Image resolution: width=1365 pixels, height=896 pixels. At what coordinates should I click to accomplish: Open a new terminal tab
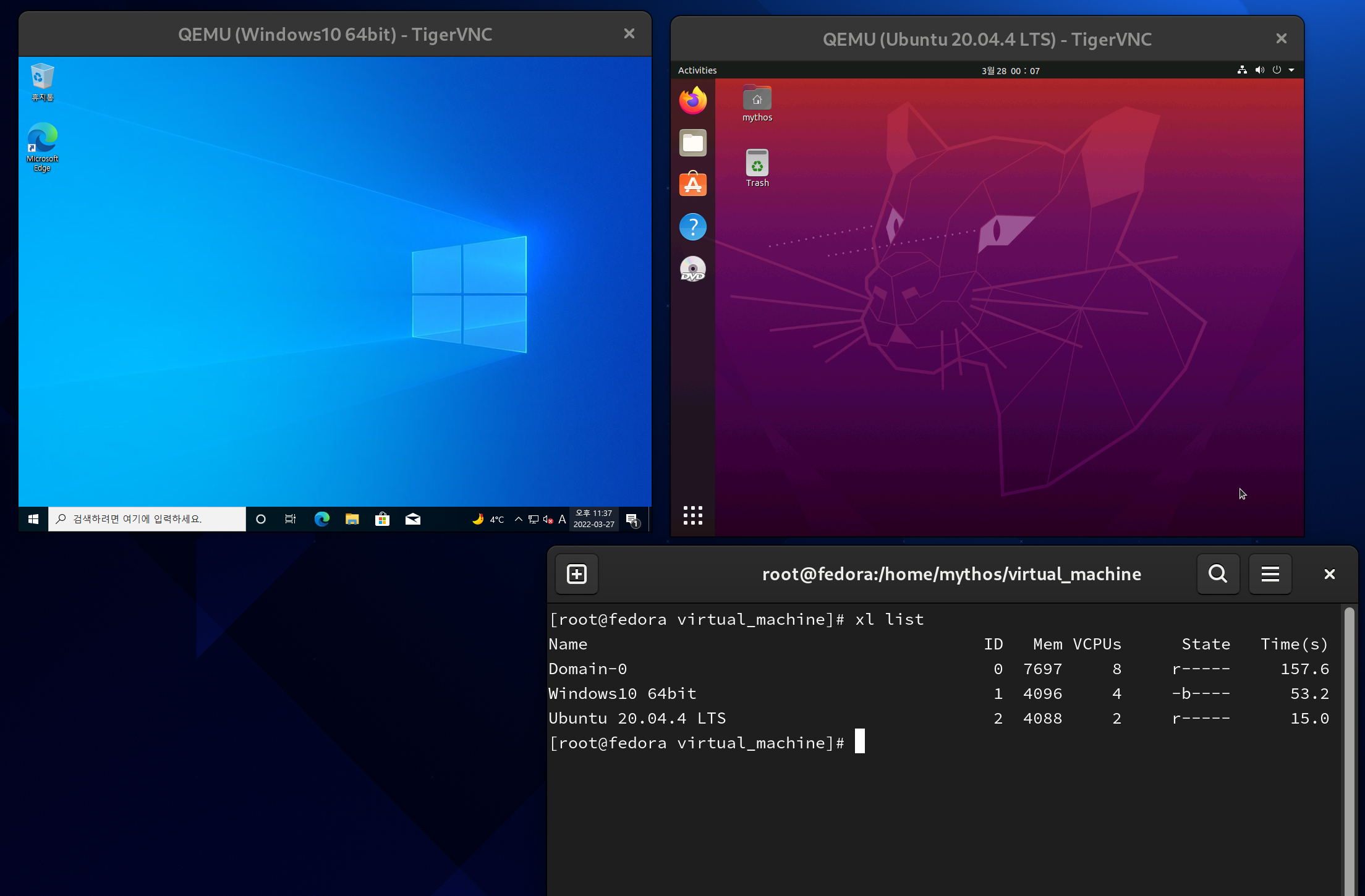pyautogui.click(x=576, y=574)
